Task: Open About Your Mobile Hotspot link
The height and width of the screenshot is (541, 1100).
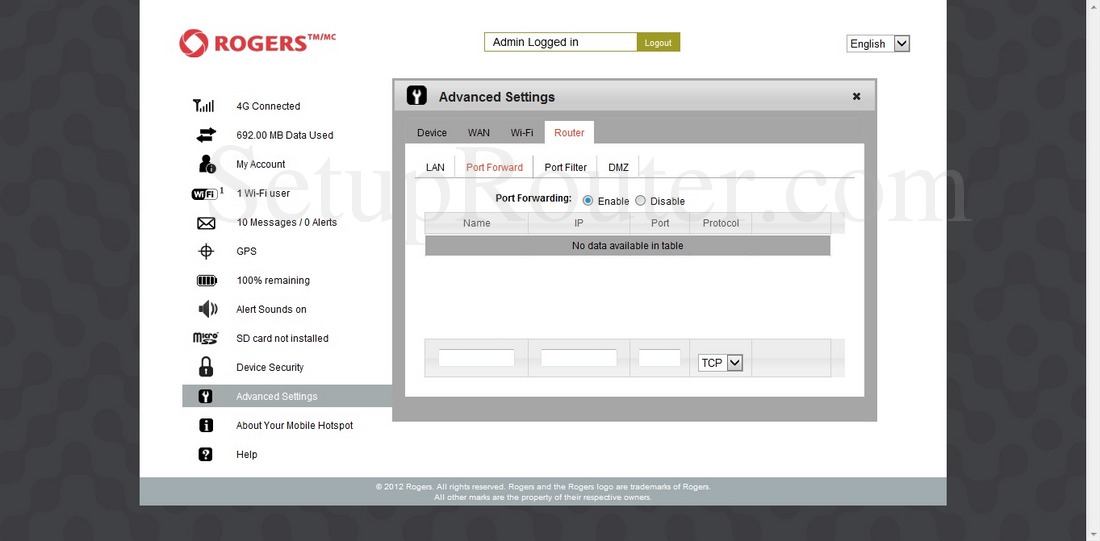Action: (x=295, y=425)
